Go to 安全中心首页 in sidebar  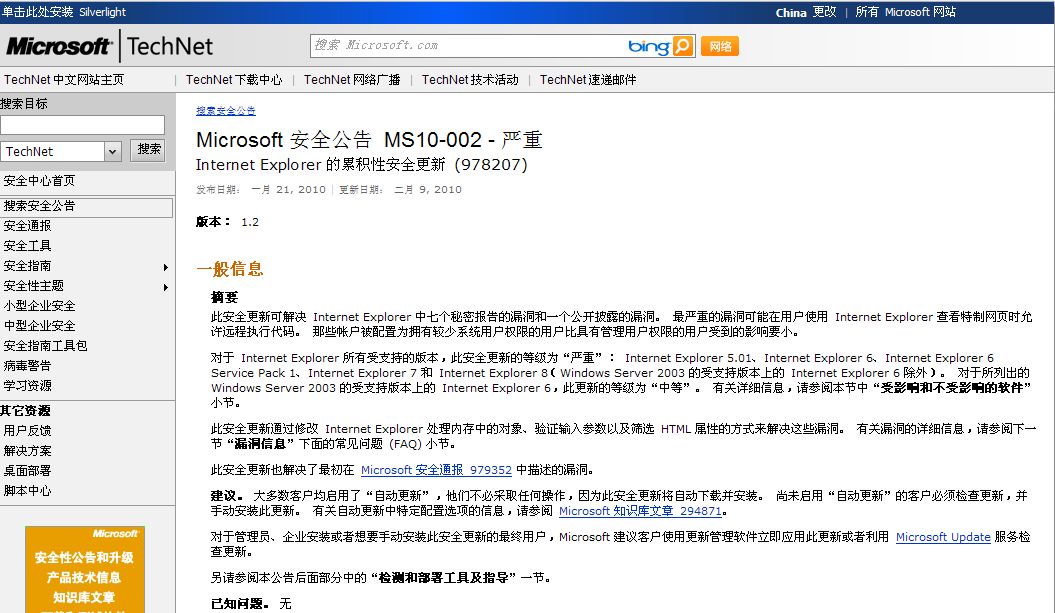click(x=39, y=180)
